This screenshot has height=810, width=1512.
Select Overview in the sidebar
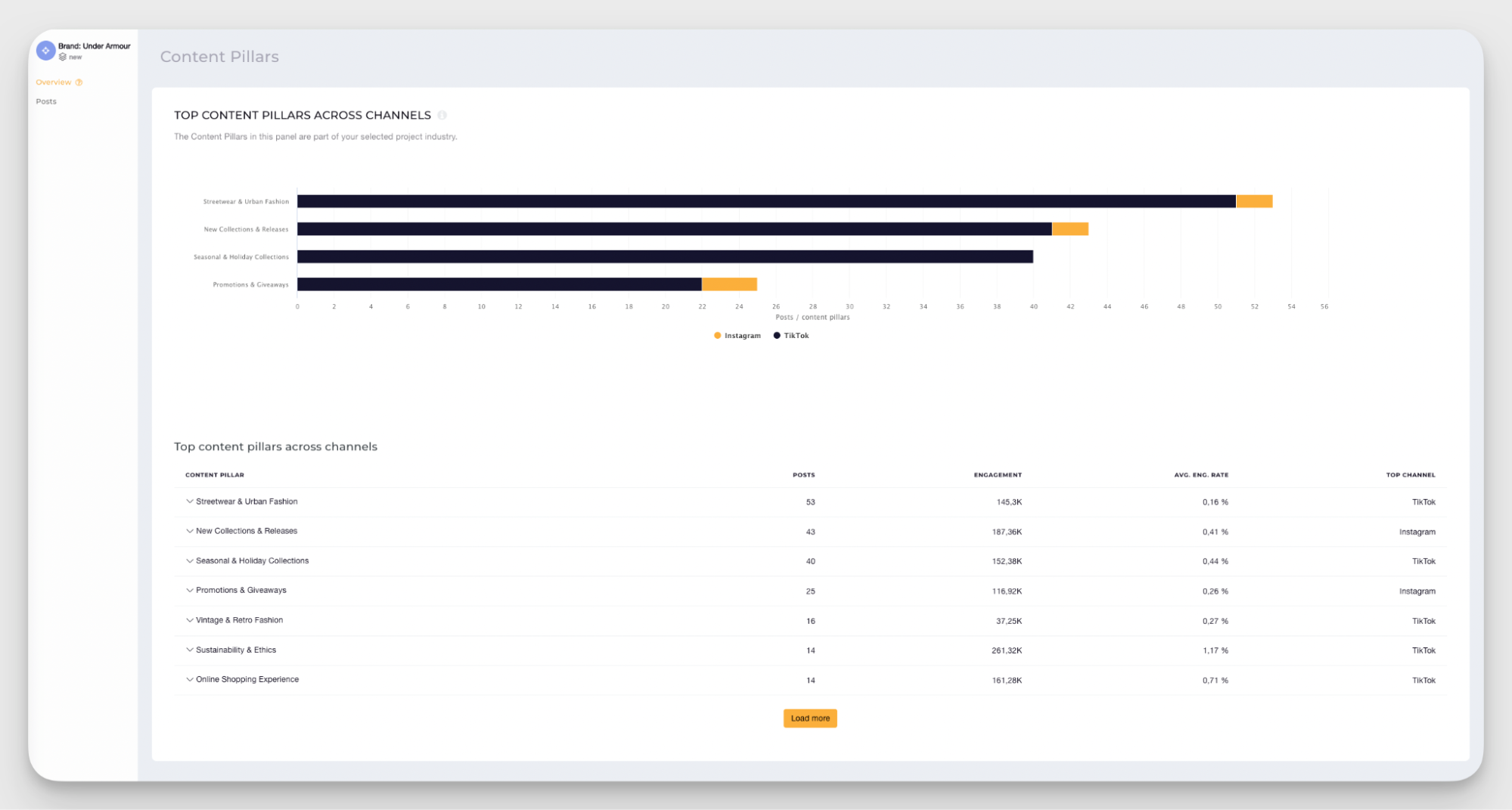pos(54,82)
